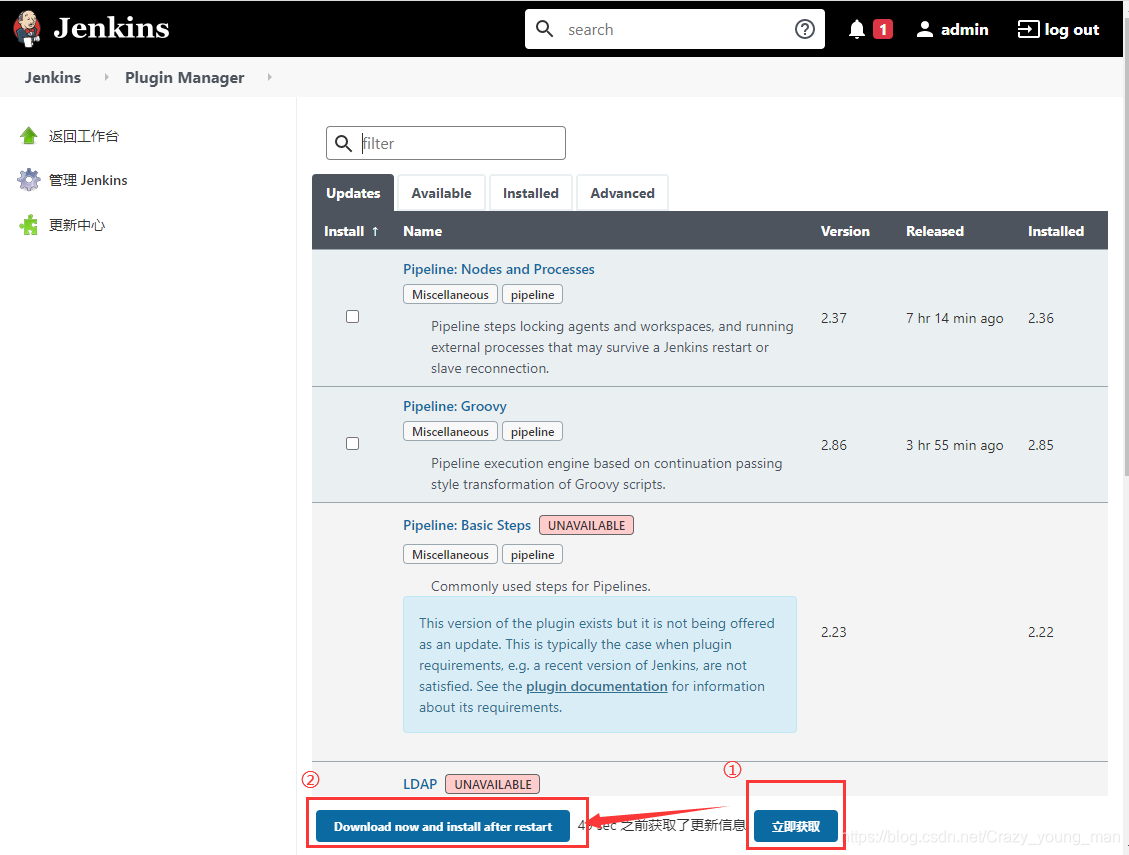Switch to the Advanced tab
This screenshot has height=855, width=1129.
point(622,193)
